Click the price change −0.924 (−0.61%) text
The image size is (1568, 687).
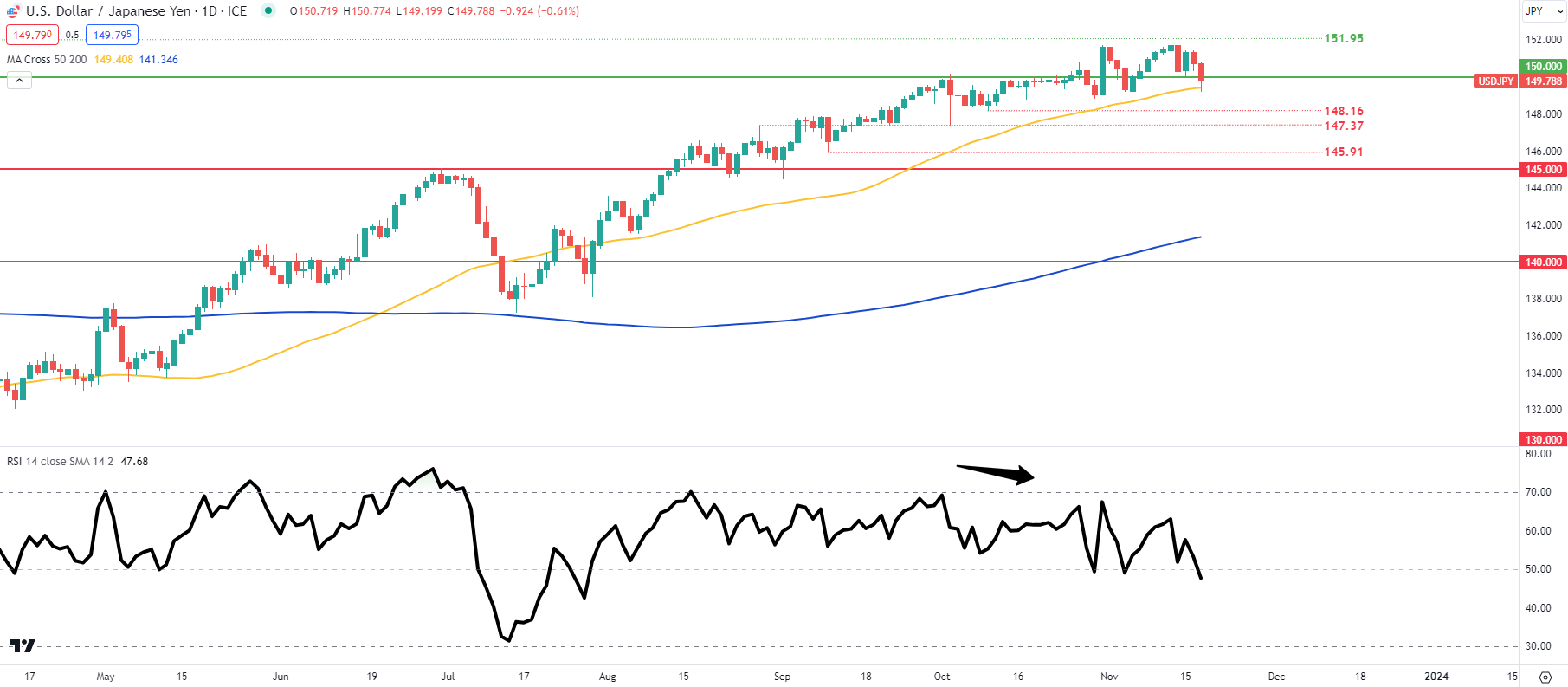539,11
